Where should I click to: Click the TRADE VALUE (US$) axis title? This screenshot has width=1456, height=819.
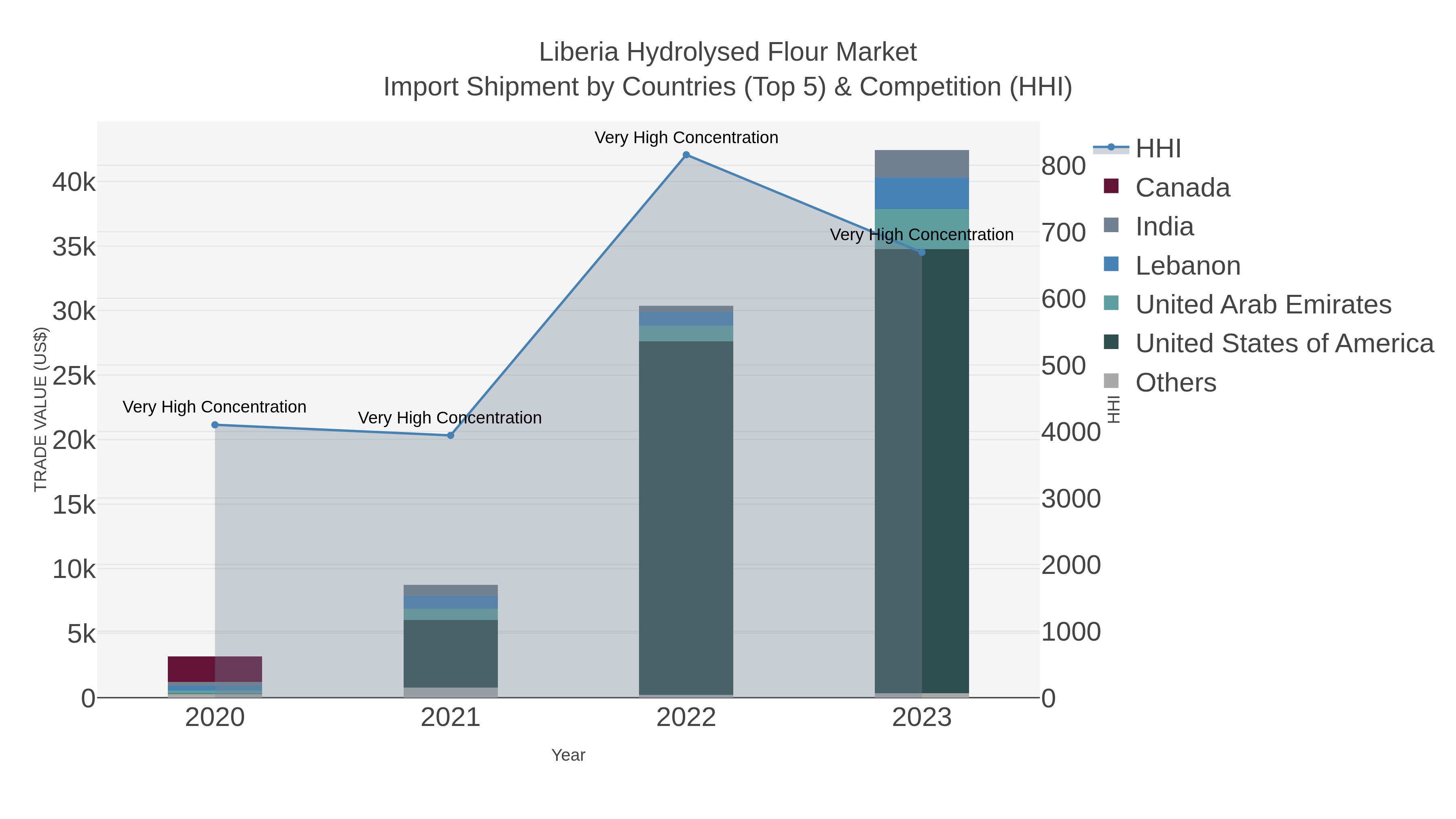41,409
